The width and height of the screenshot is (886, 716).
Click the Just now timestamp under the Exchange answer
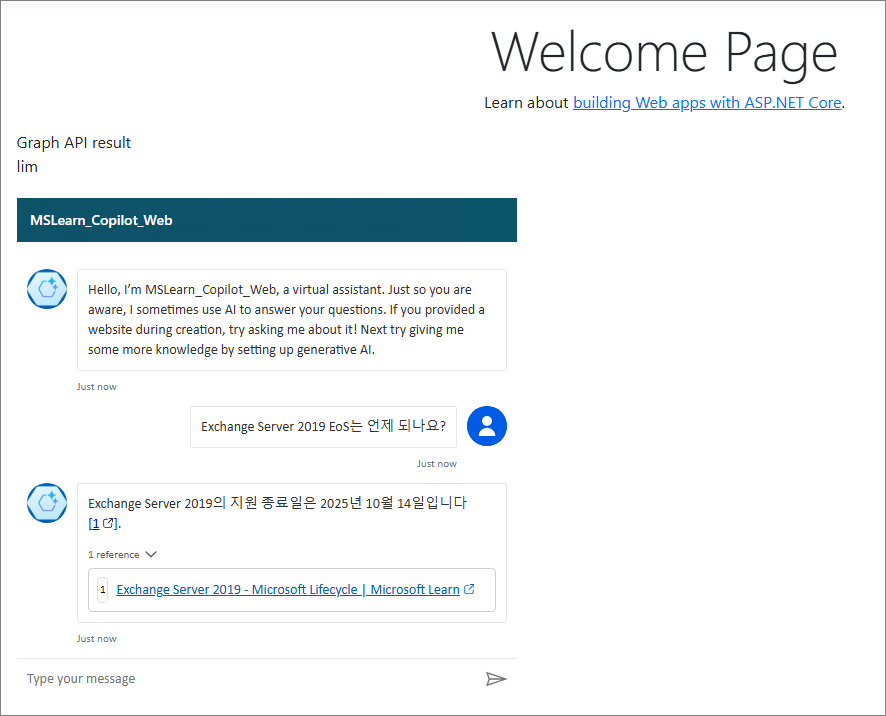point(97,639)
